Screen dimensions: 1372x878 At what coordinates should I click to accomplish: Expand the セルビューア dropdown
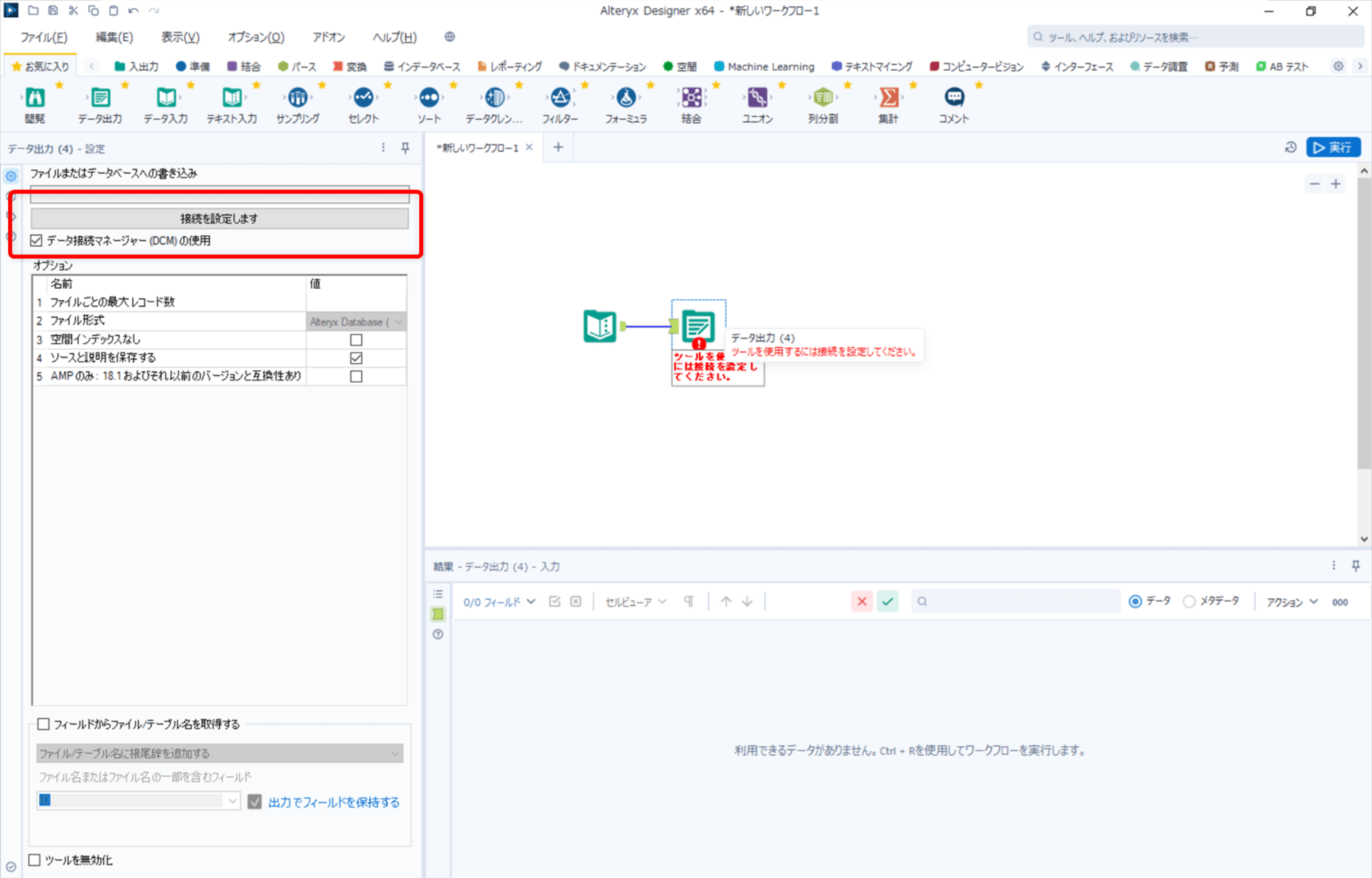point(635,602)
